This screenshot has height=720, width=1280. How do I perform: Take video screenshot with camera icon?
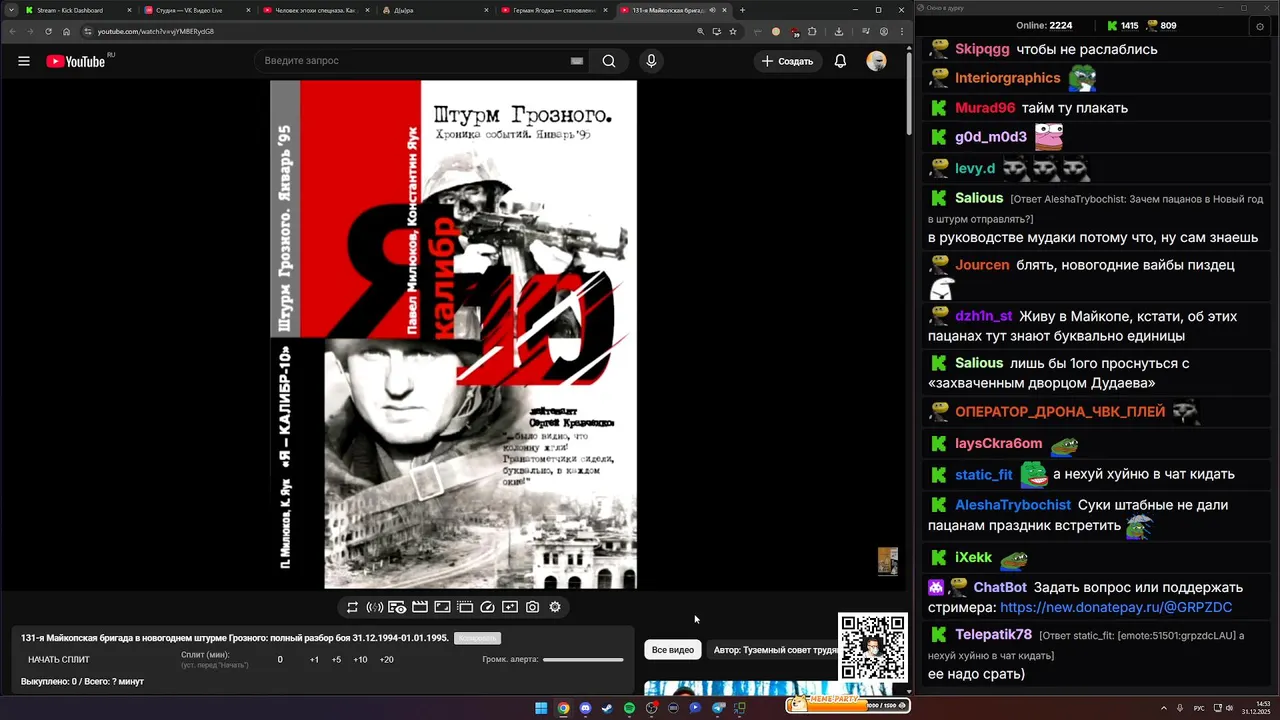tap(532, 607)
